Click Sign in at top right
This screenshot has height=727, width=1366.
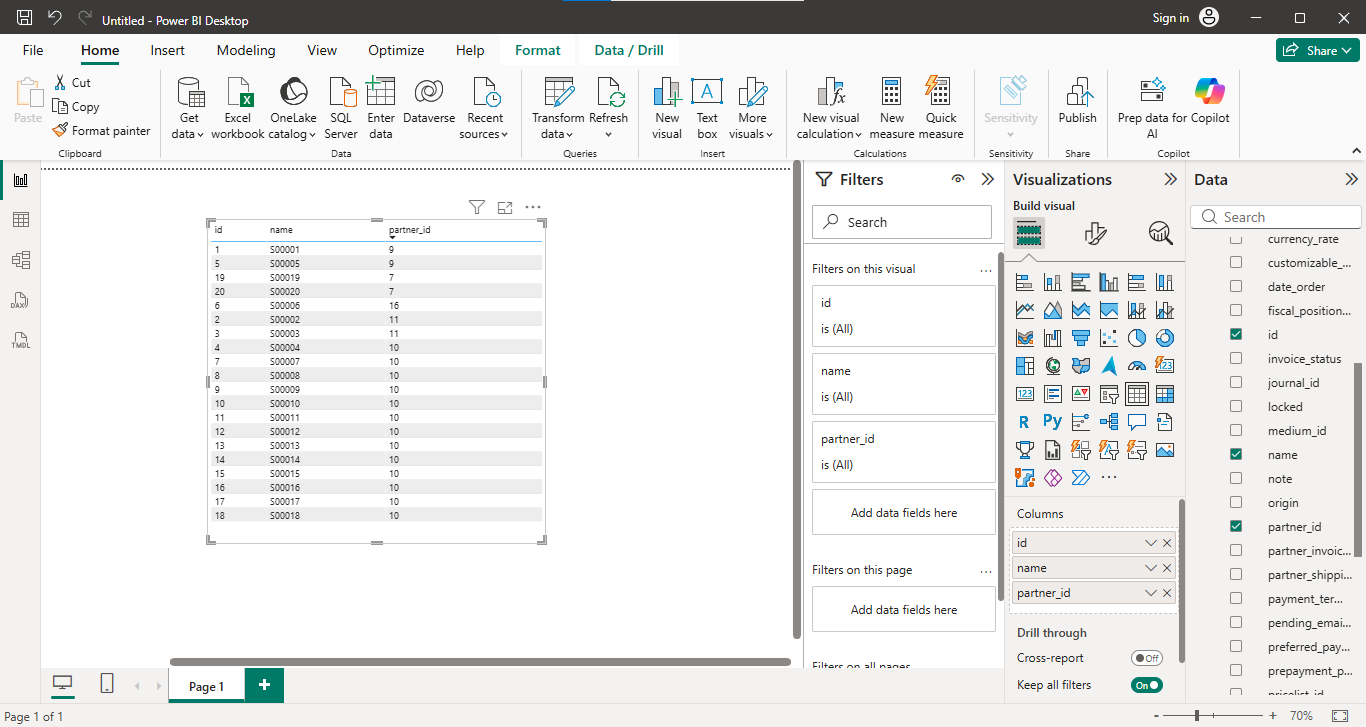(1170, 18)
